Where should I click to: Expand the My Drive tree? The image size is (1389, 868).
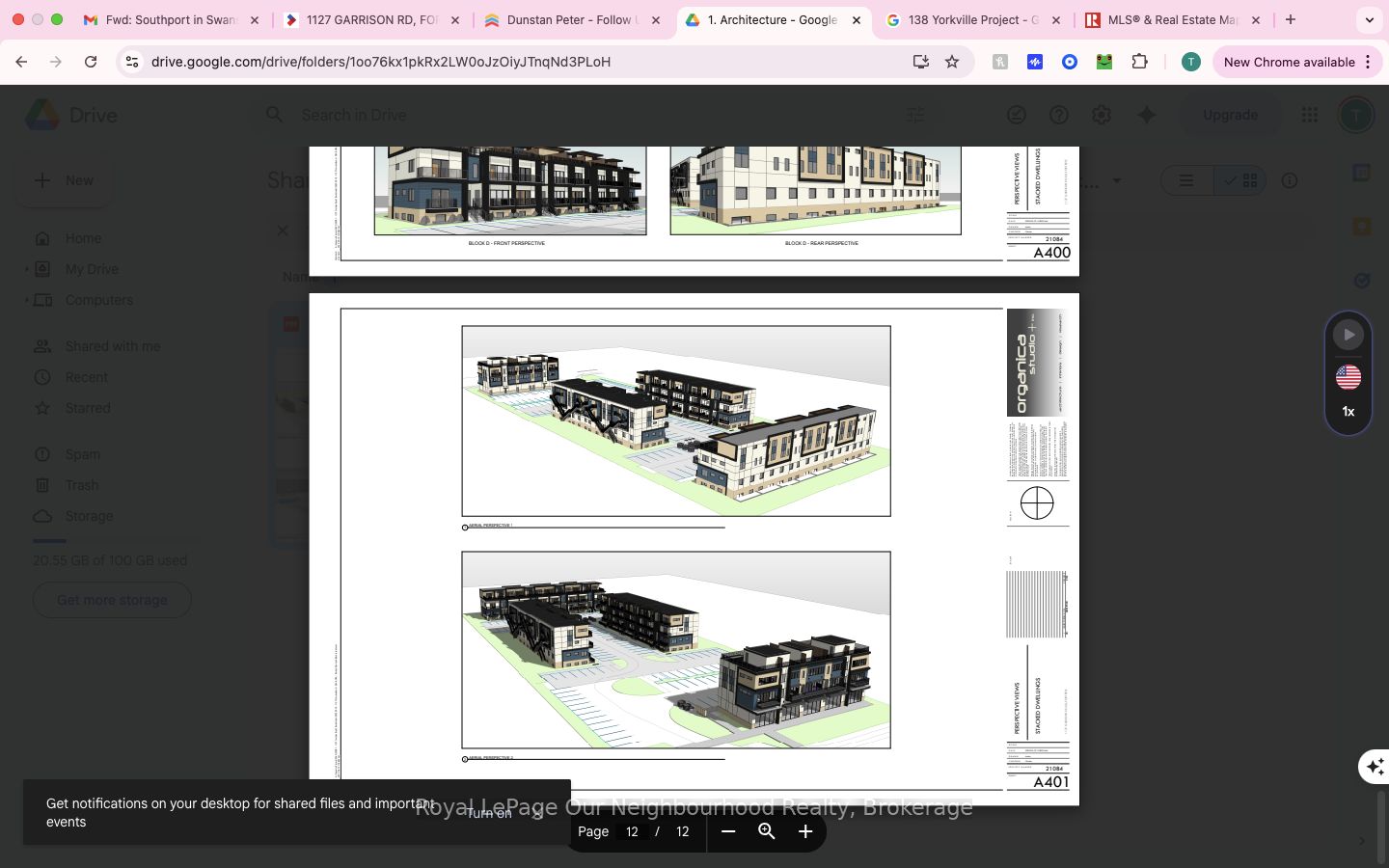pos(26,269)
